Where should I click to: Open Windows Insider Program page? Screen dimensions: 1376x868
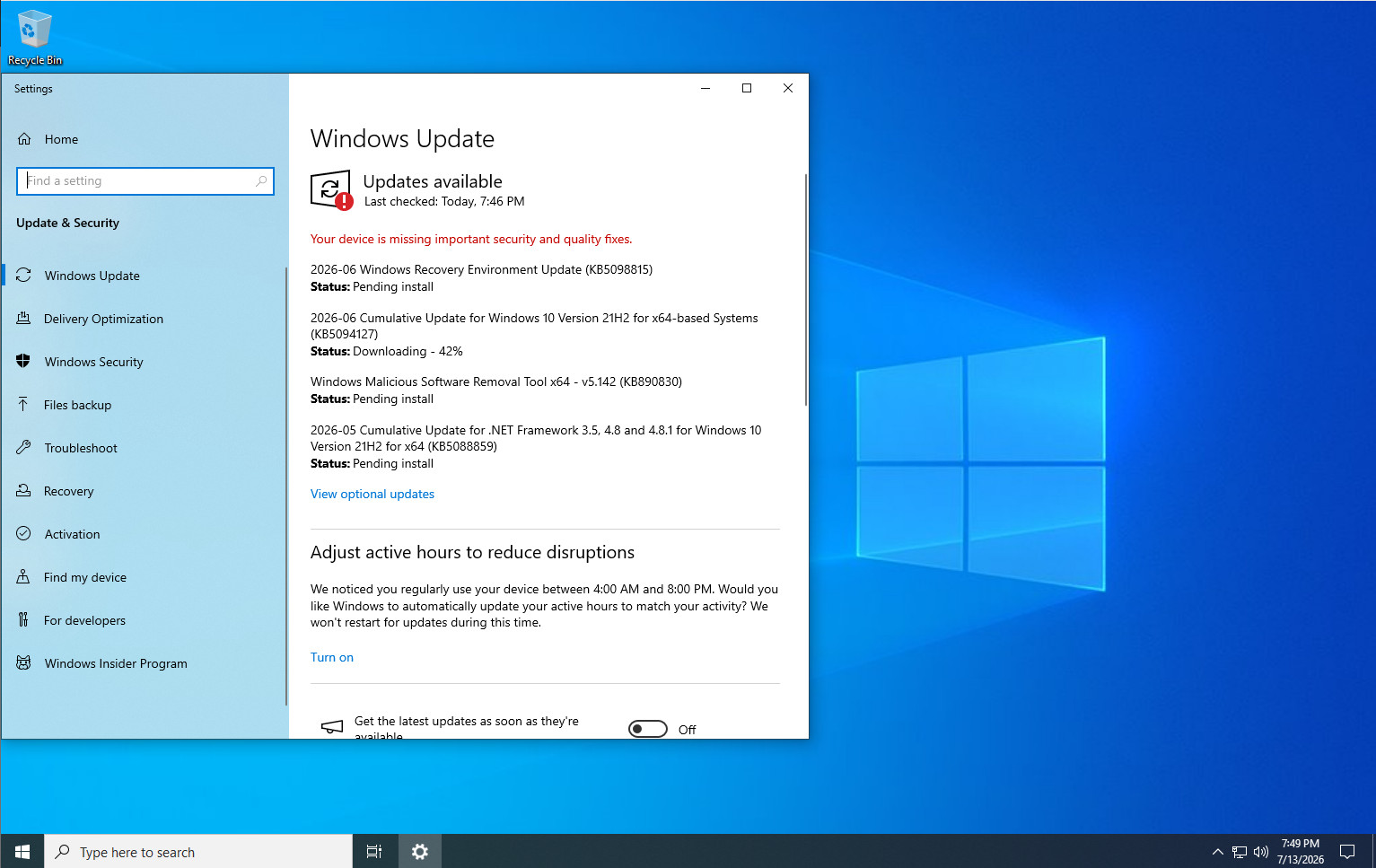click(144, 663)
